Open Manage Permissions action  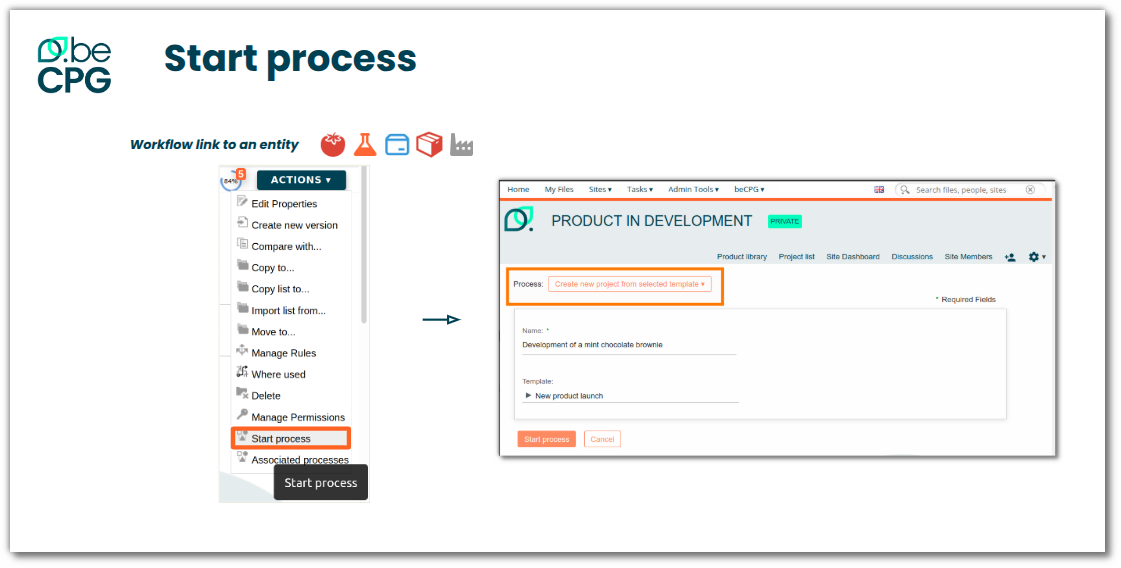pos(298,418)
